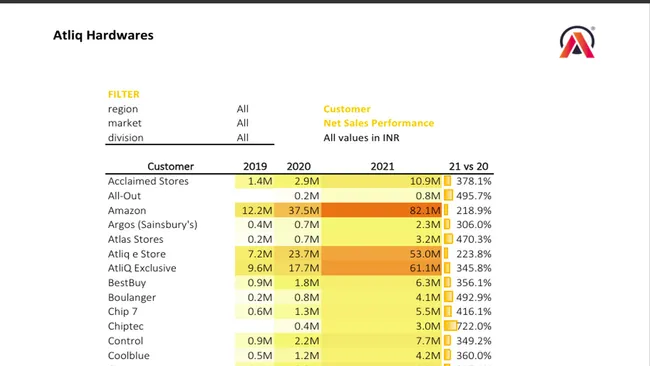Click the '21 vs 20' column header
The height and width of the screenshot is (366, 650).
468,167
